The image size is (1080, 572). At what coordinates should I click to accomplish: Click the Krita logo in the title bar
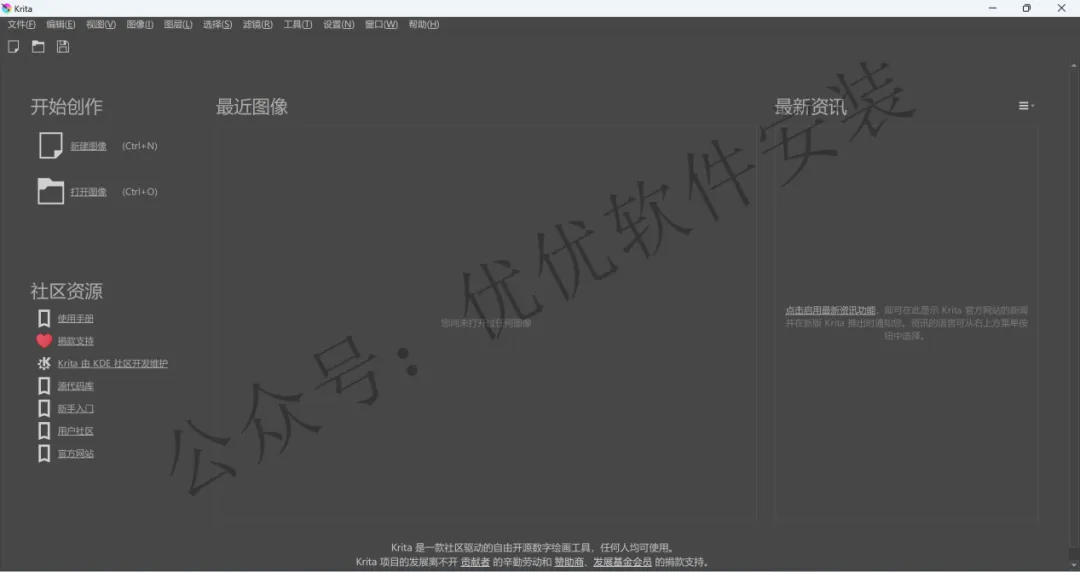(7, 8)
